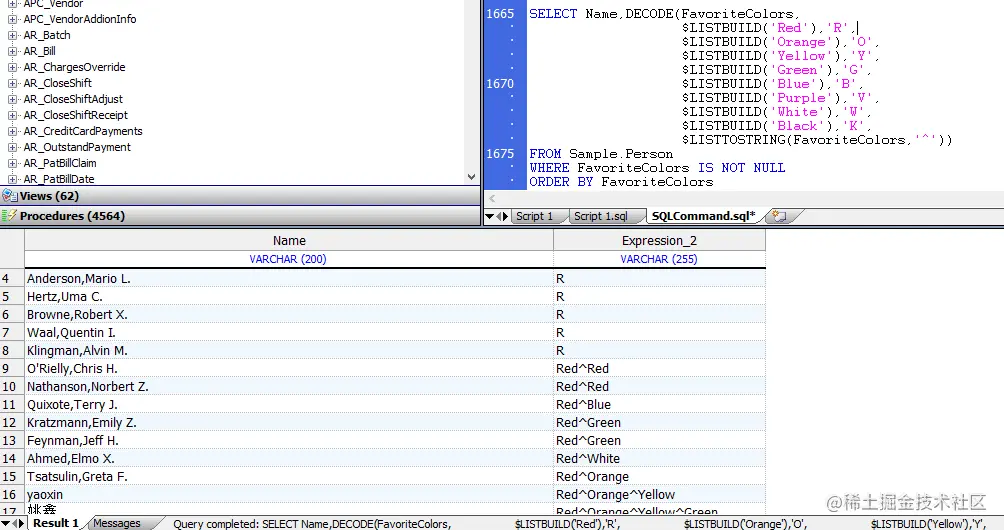Click row number 16 header

[12, 494]
